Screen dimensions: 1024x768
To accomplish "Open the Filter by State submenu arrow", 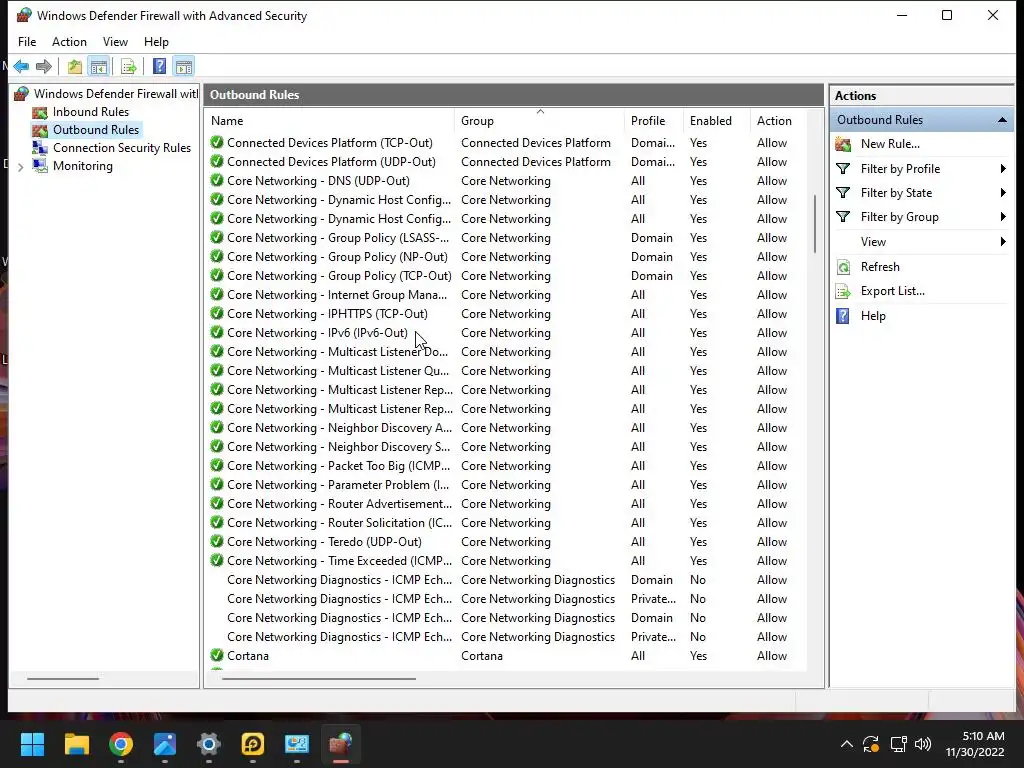I will [1003, 193].
